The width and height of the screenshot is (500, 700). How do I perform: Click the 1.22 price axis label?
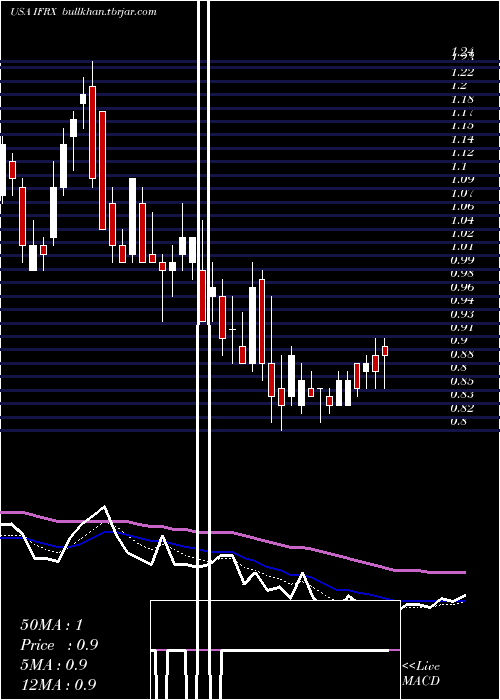coord(462,72)
